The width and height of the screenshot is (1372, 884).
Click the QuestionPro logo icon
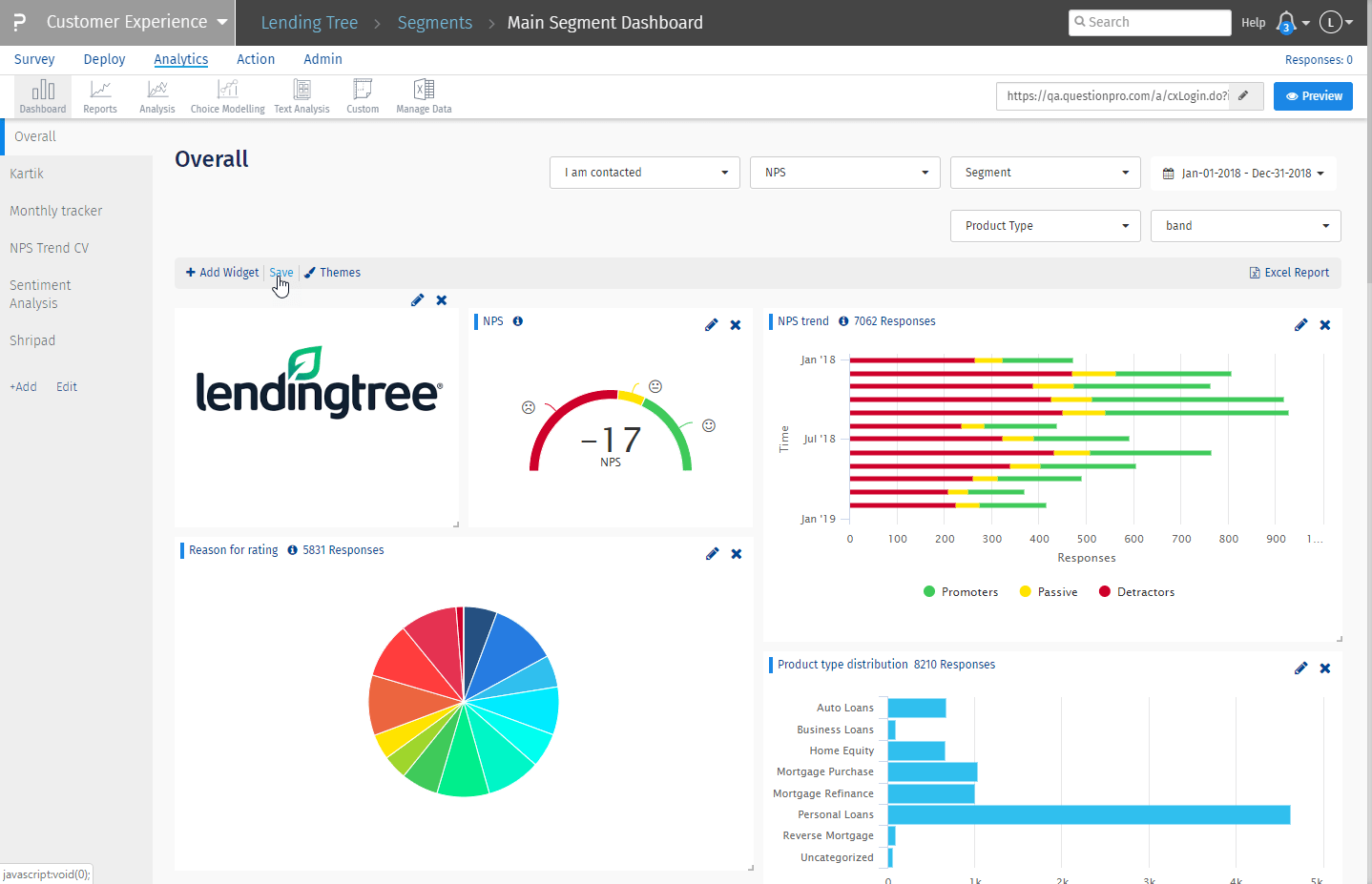click(x=19, y=22)
